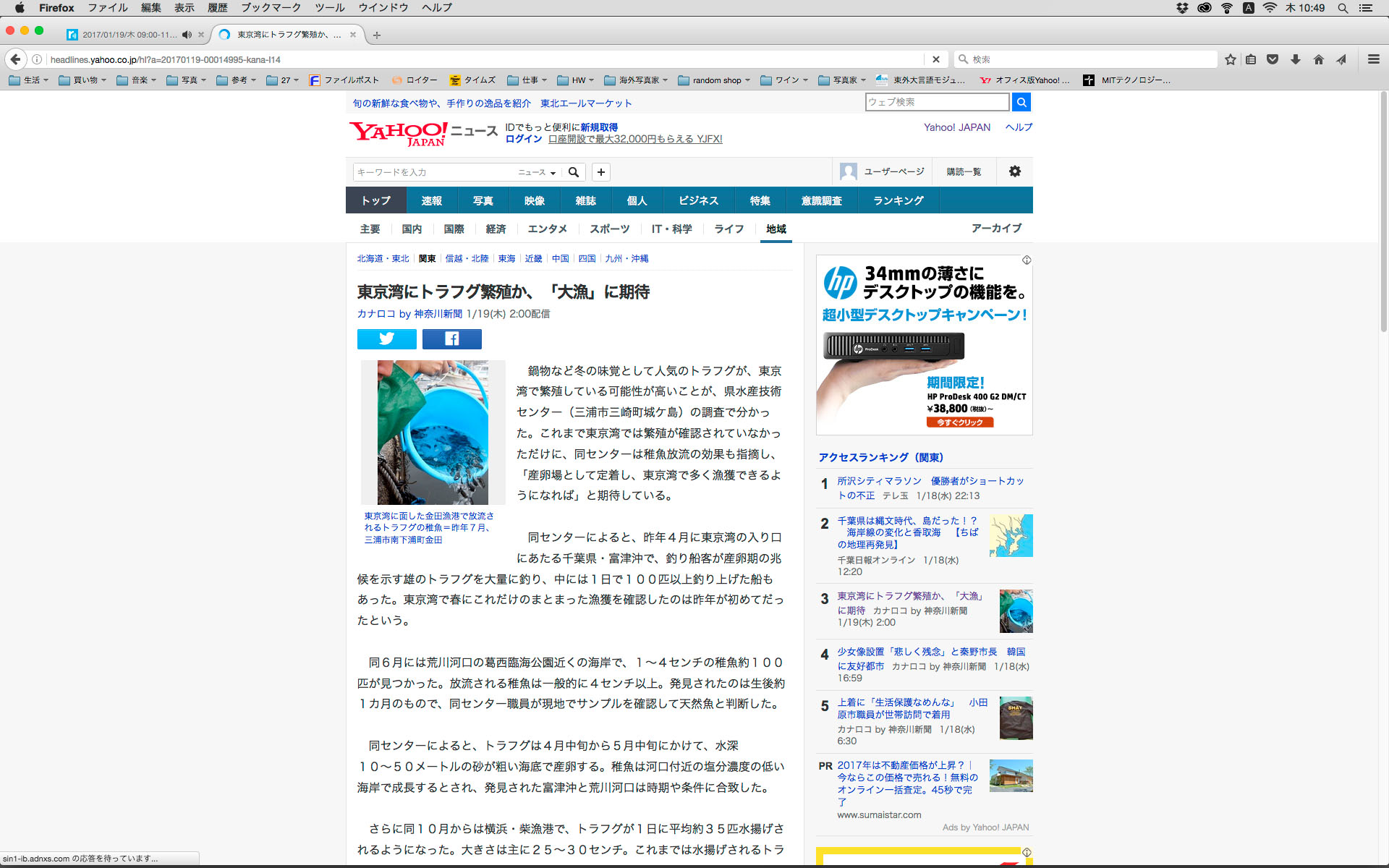Click the Pocket icon in toolbar

(x=1273, y=59)
